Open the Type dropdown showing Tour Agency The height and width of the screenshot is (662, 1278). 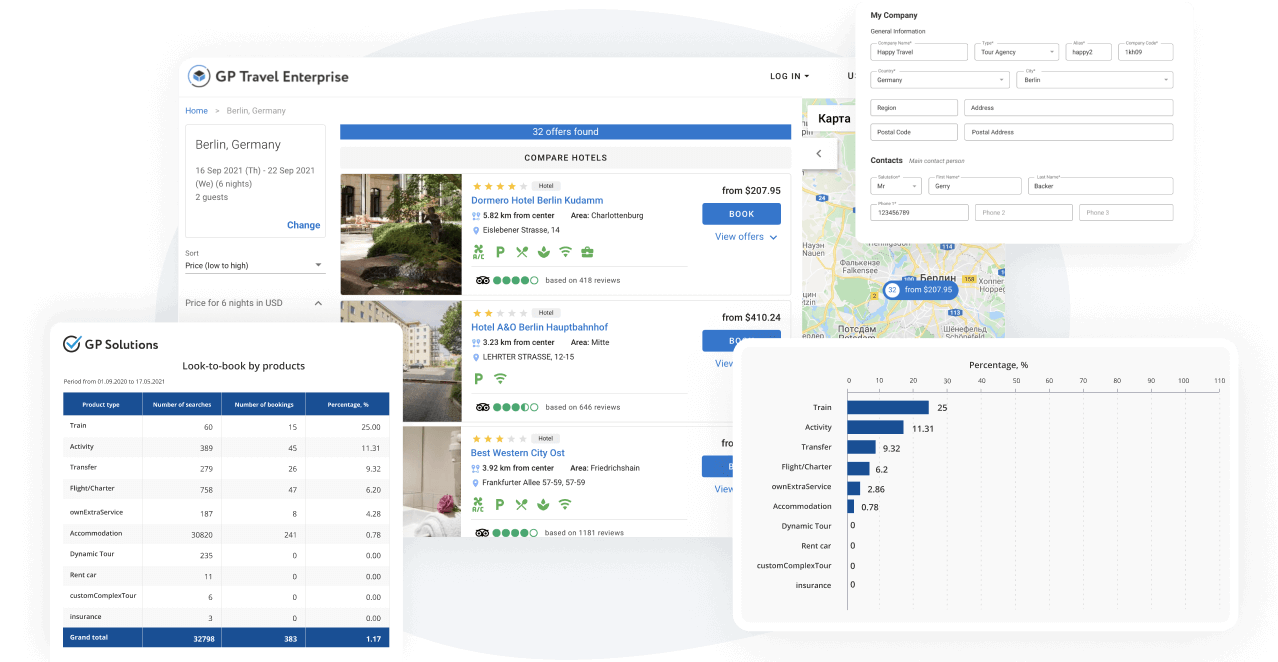[1016, 52]
